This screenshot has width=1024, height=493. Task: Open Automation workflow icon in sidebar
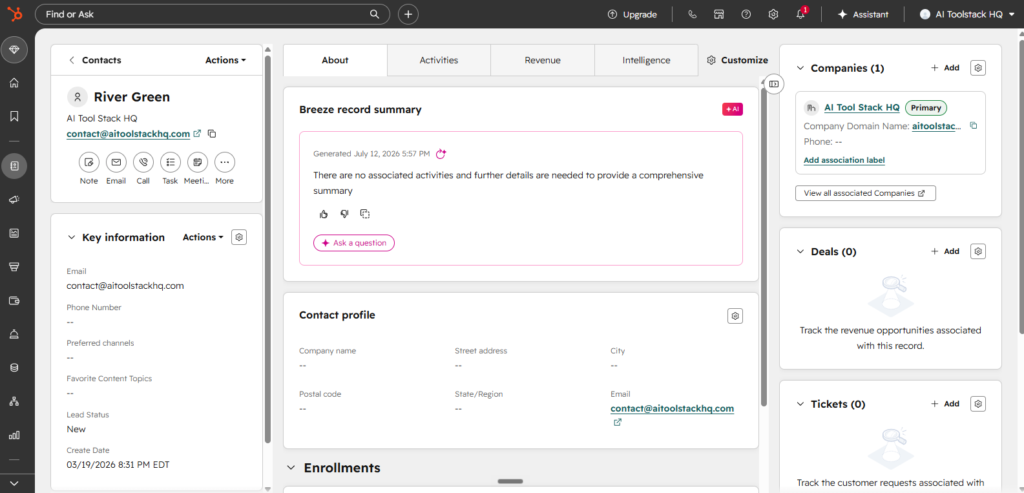click(14, 401)
